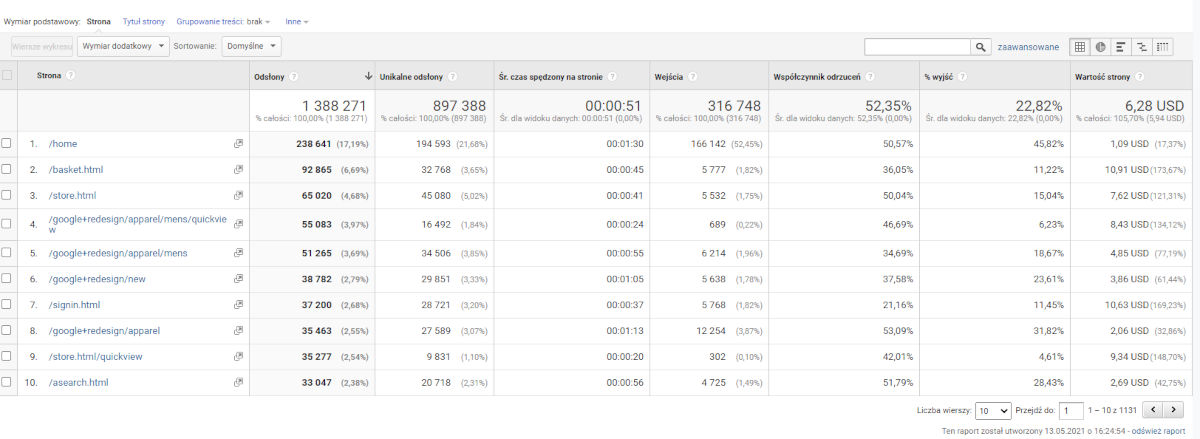
Task: Check the /signin.html row checkbox
Action: pyautogui.click(x=7, y=305)
